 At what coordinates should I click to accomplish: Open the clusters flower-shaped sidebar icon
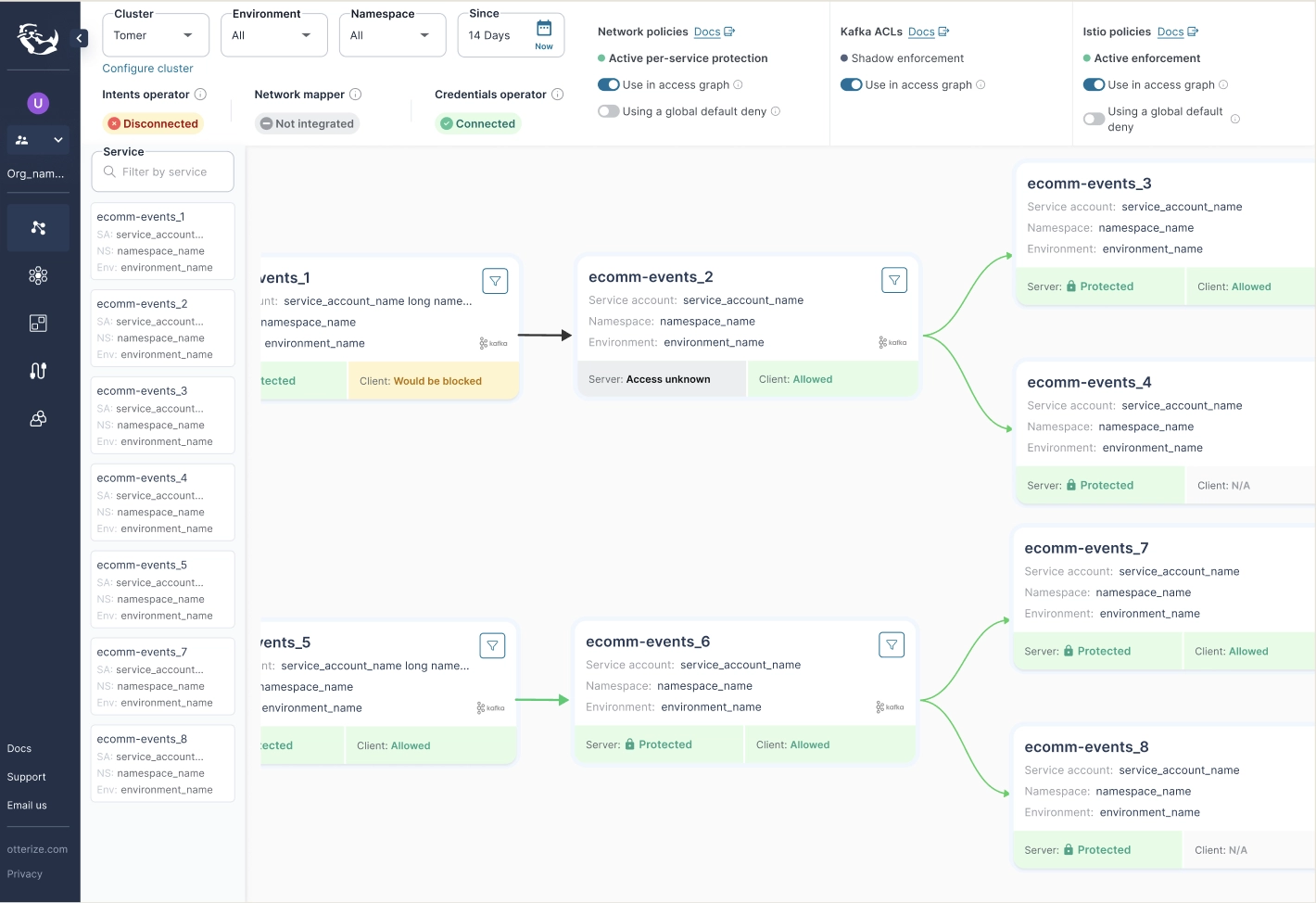[38, 275]
